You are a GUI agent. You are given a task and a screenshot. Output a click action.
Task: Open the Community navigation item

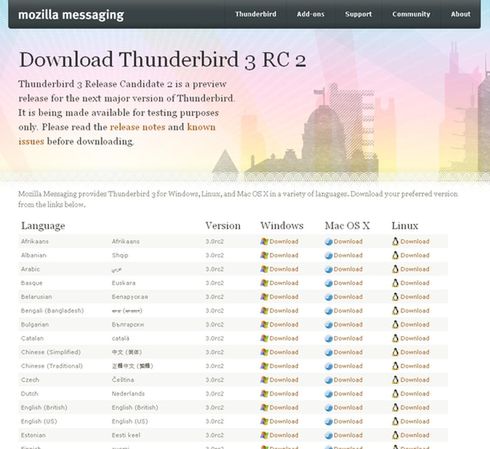pyautogui.click(x=411, y=14)
